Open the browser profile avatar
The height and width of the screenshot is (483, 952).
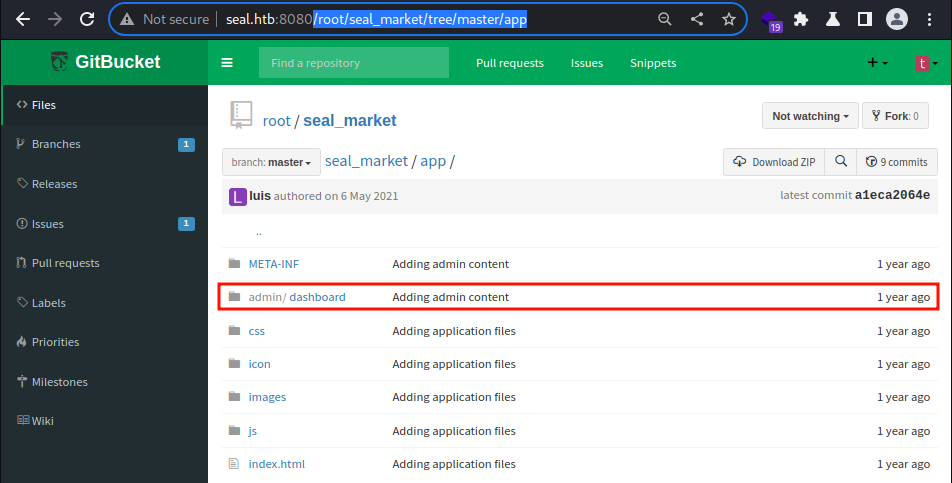coord(897,19)
